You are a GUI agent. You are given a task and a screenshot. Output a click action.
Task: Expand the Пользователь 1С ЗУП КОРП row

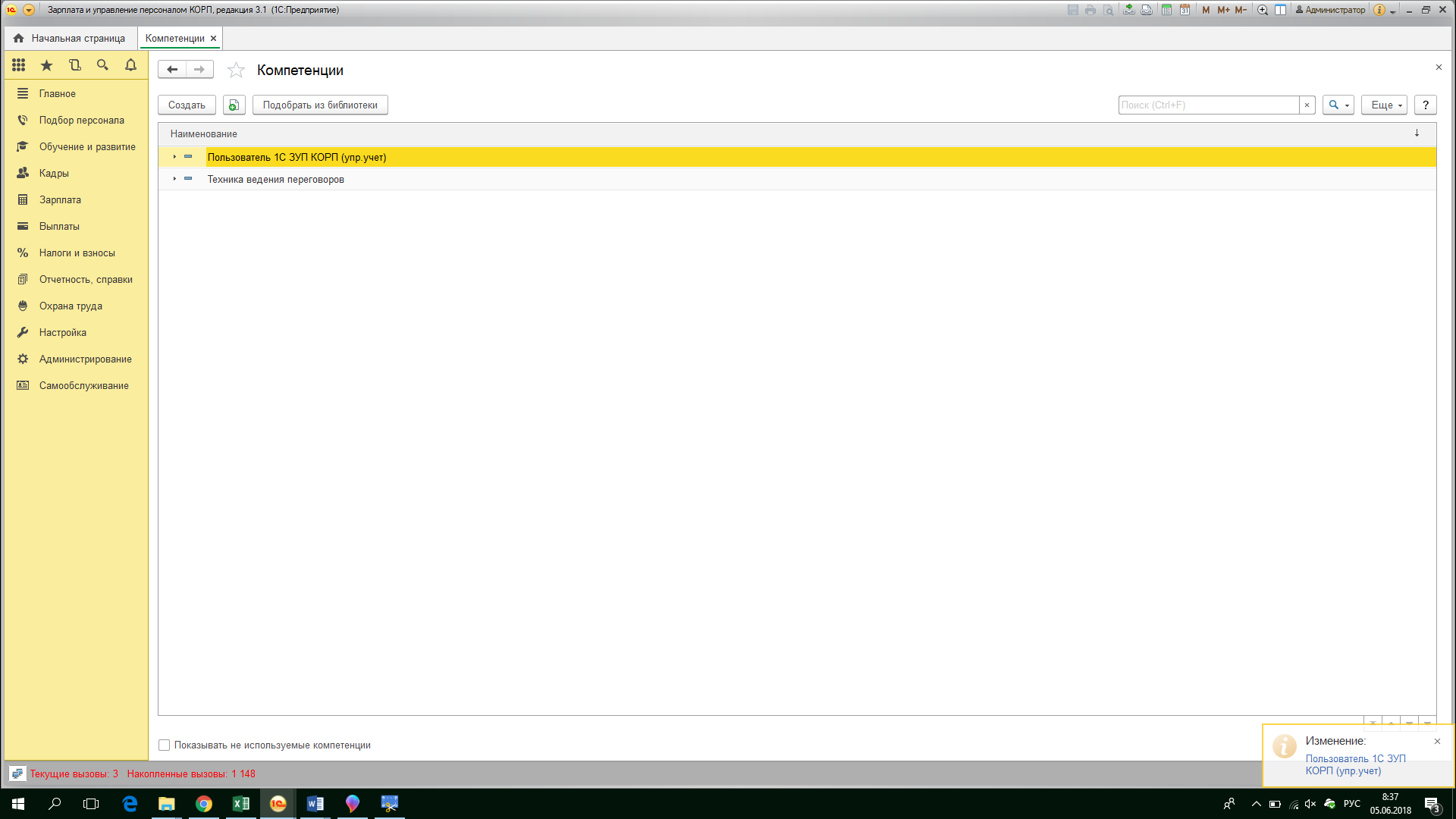pyautogui.click(x=174, y=157)
